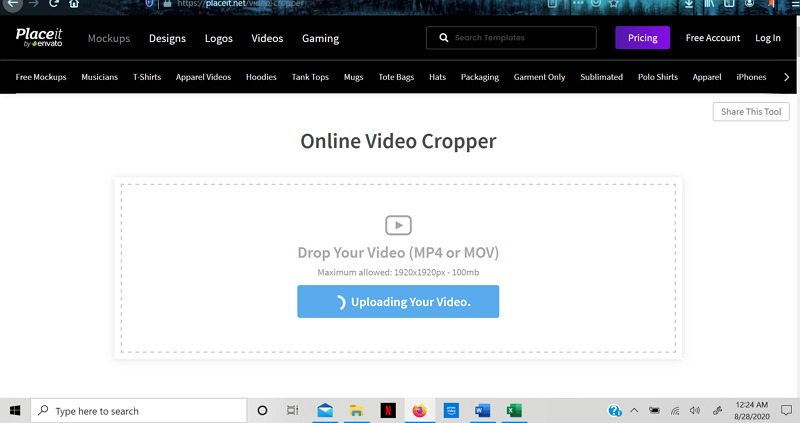
Task: Show more categories with right arrow
Action: (x=786, y=77)
